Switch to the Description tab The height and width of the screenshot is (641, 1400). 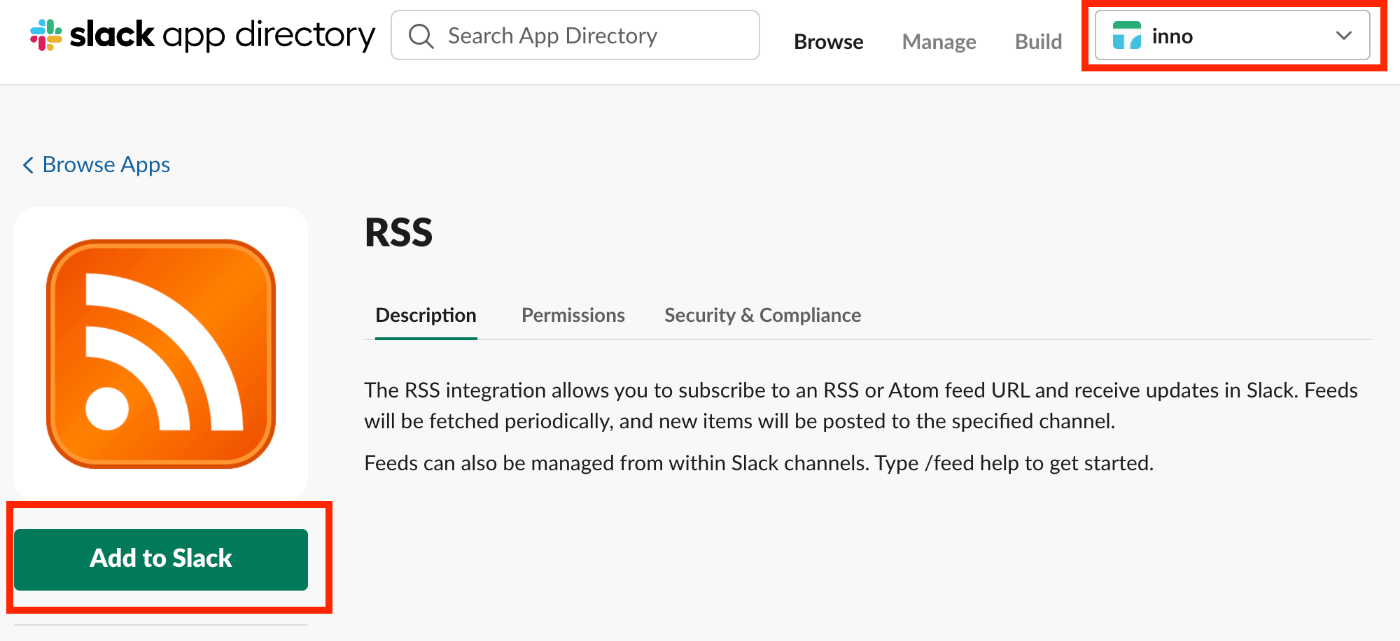pos(426,315)
